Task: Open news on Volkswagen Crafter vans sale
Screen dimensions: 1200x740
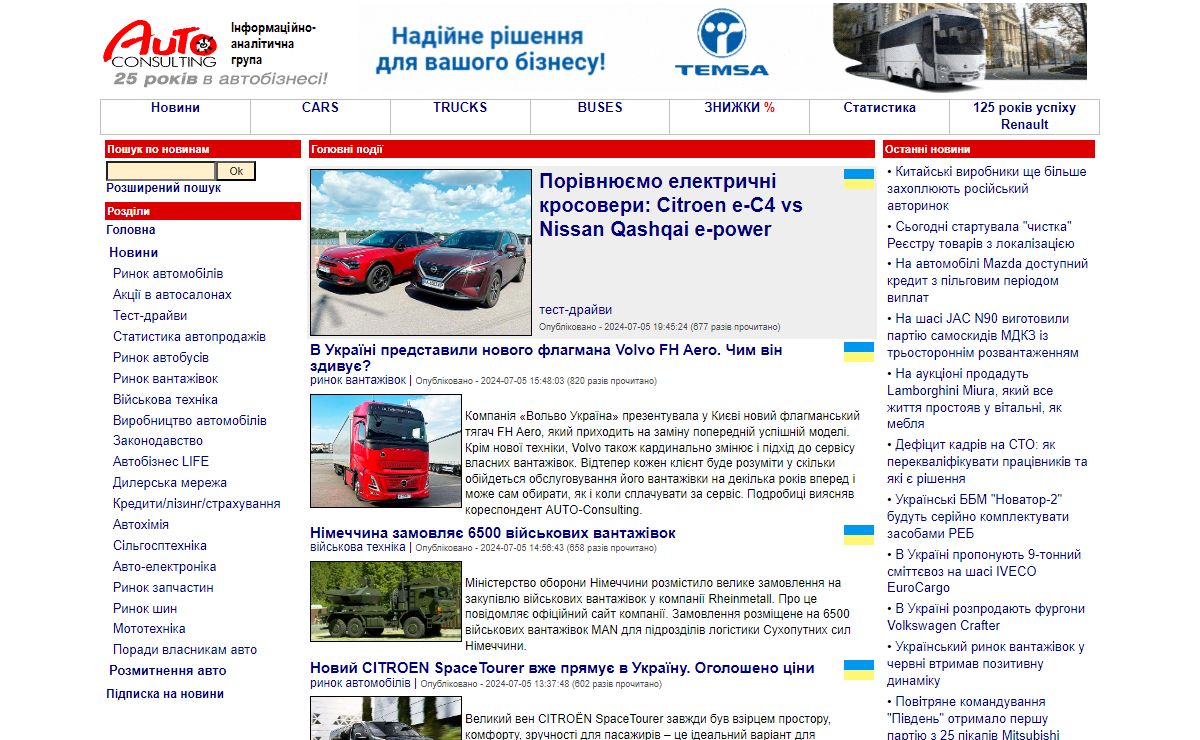Action: 986,617
